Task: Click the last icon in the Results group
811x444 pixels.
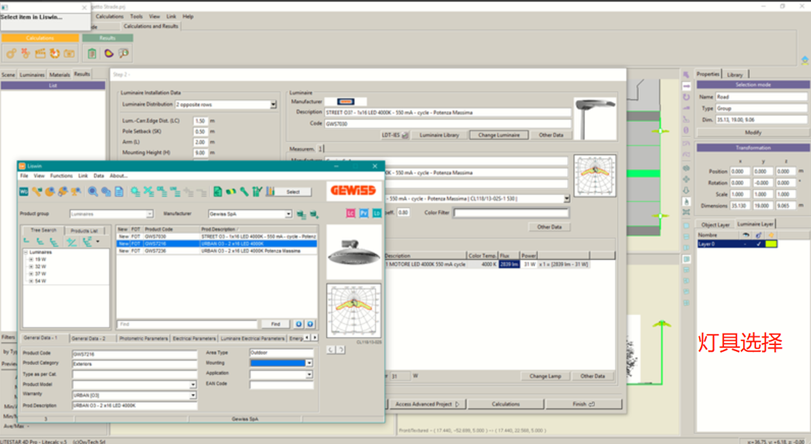Action: (124, 53)
